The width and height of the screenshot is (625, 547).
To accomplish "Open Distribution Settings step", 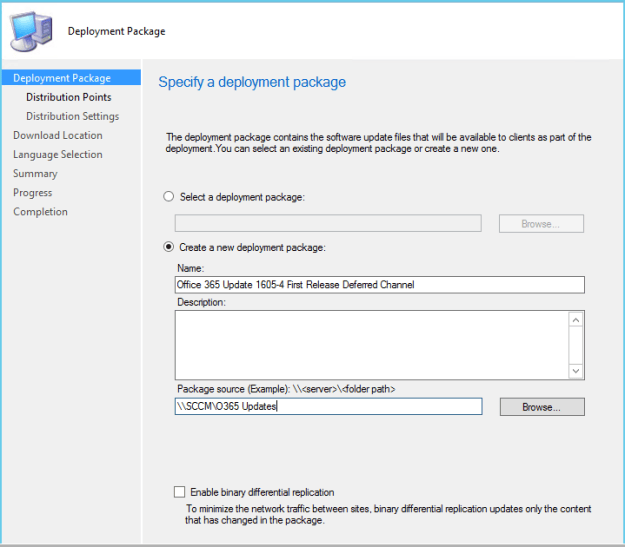I will click(73, 116).
